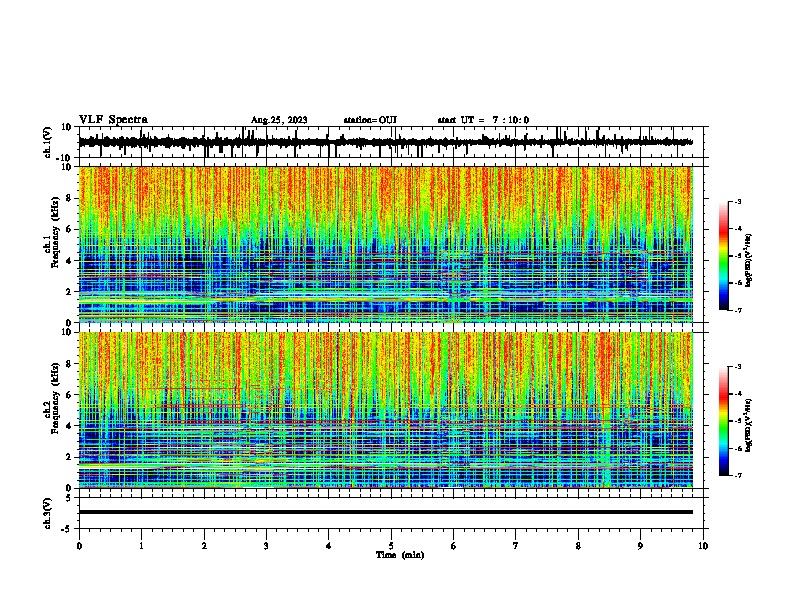Click time axis tick label "6"
Viewport: 792px width, 612px height.
454,546
